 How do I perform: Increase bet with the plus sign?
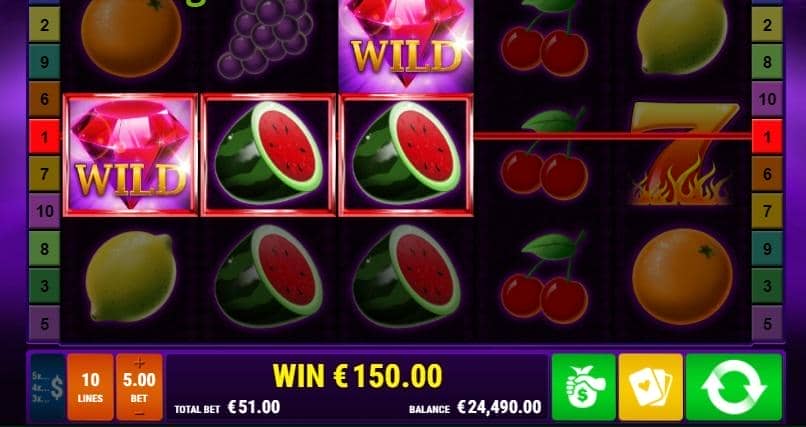pos(139,363)
